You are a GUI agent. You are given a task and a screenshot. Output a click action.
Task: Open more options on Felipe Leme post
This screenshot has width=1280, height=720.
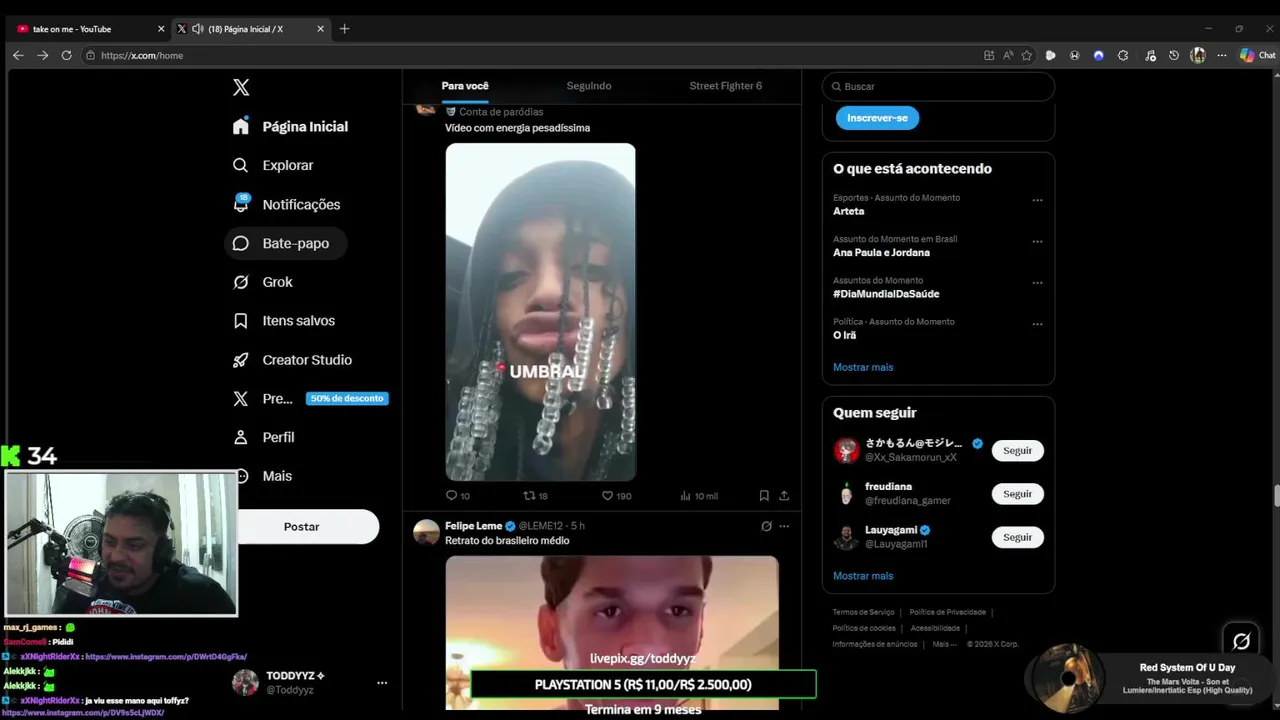click(784, 526)
